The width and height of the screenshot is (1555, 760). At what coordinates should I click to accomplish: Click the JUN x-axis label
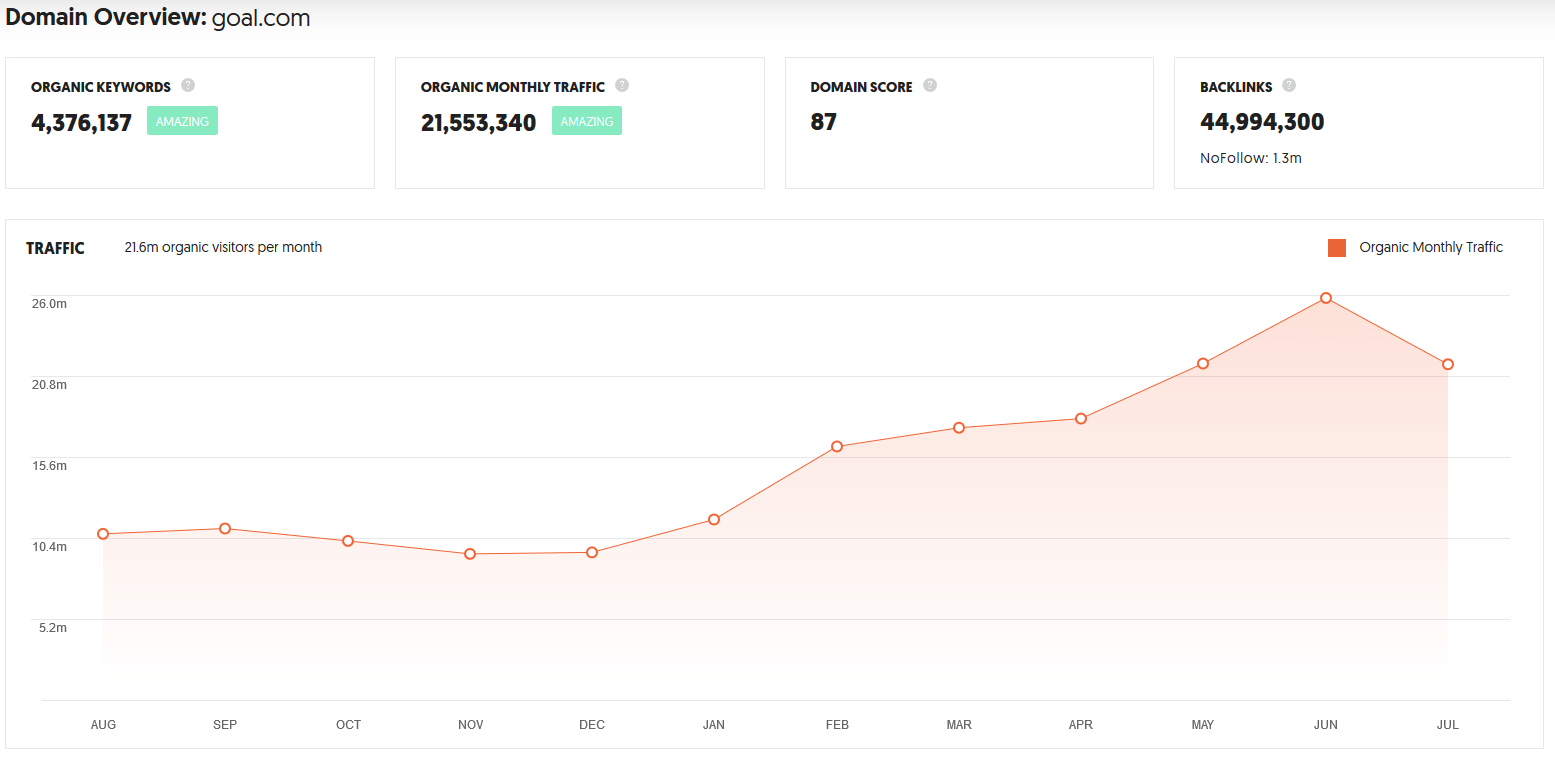coord(1326,725)
